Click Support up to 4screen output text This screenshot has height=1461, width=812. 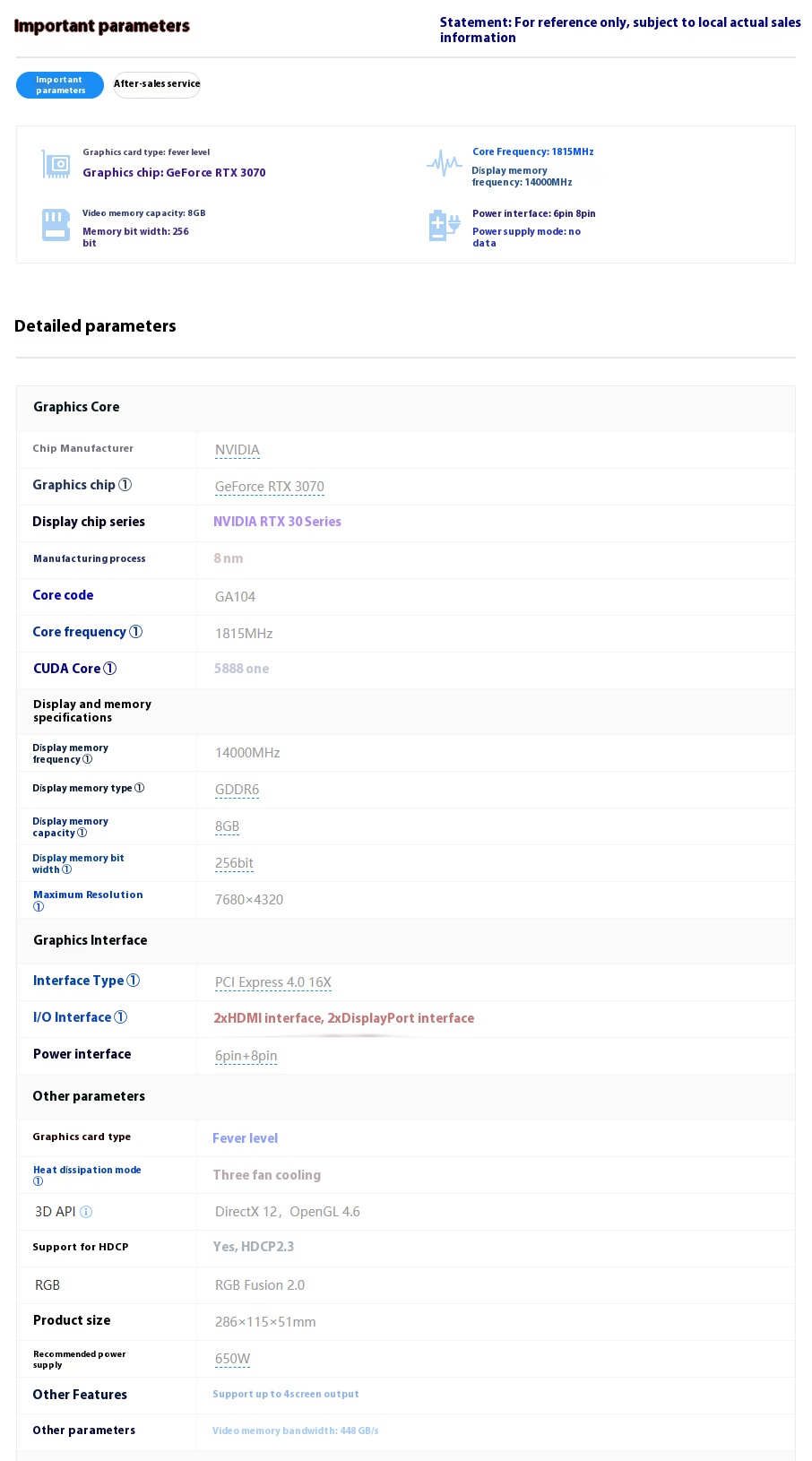tap(286, 1394)
